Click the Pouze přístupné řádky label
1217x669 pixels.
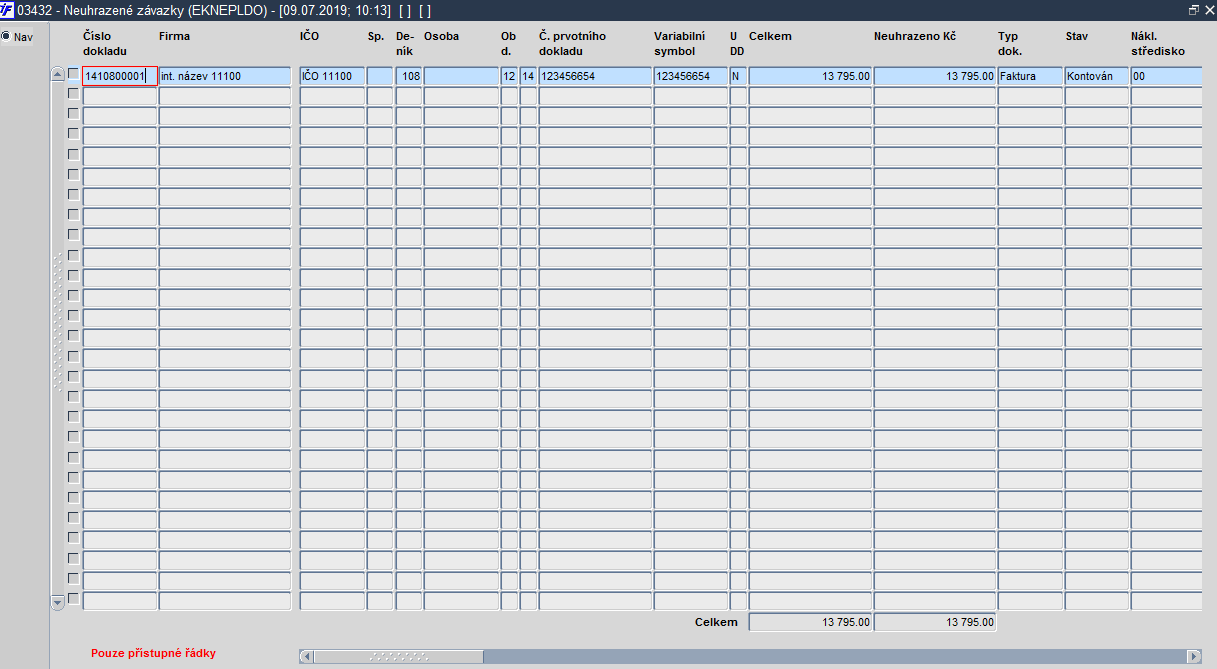(x=153, y=653)
